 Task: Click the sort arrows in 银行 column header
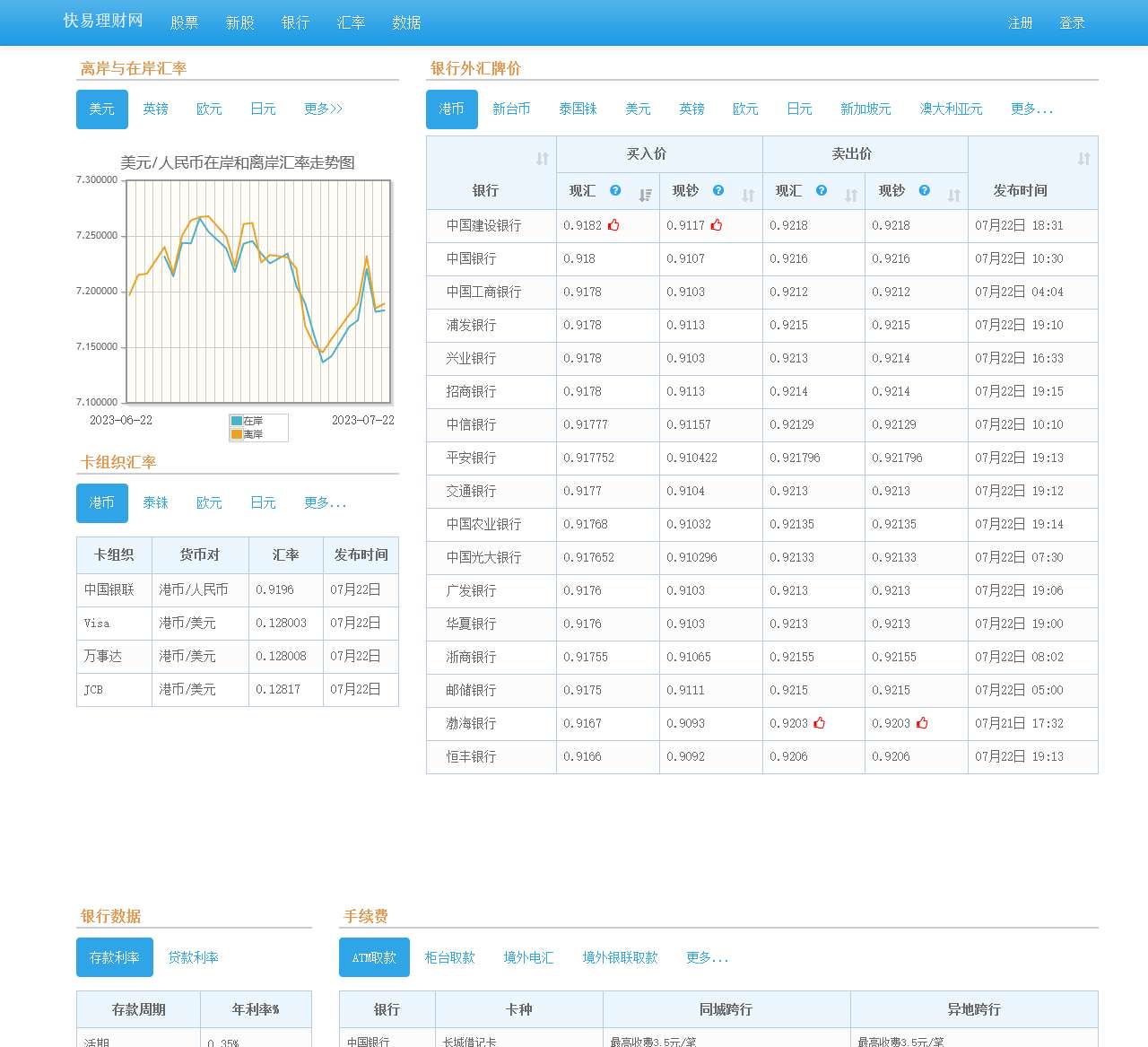tap(542, 159)
